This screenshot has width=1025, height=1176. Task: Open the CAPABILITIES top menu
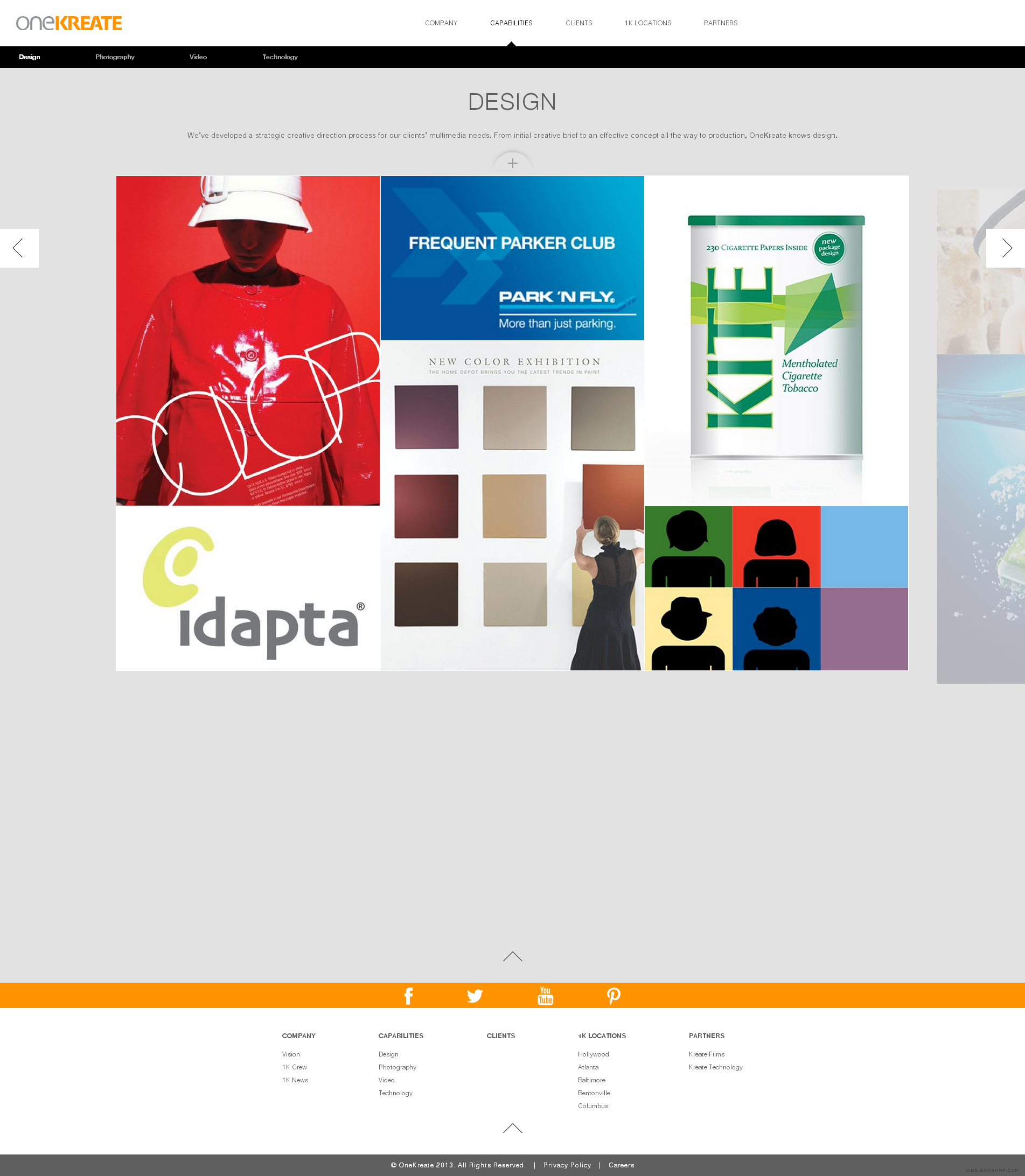click(511, 23)
